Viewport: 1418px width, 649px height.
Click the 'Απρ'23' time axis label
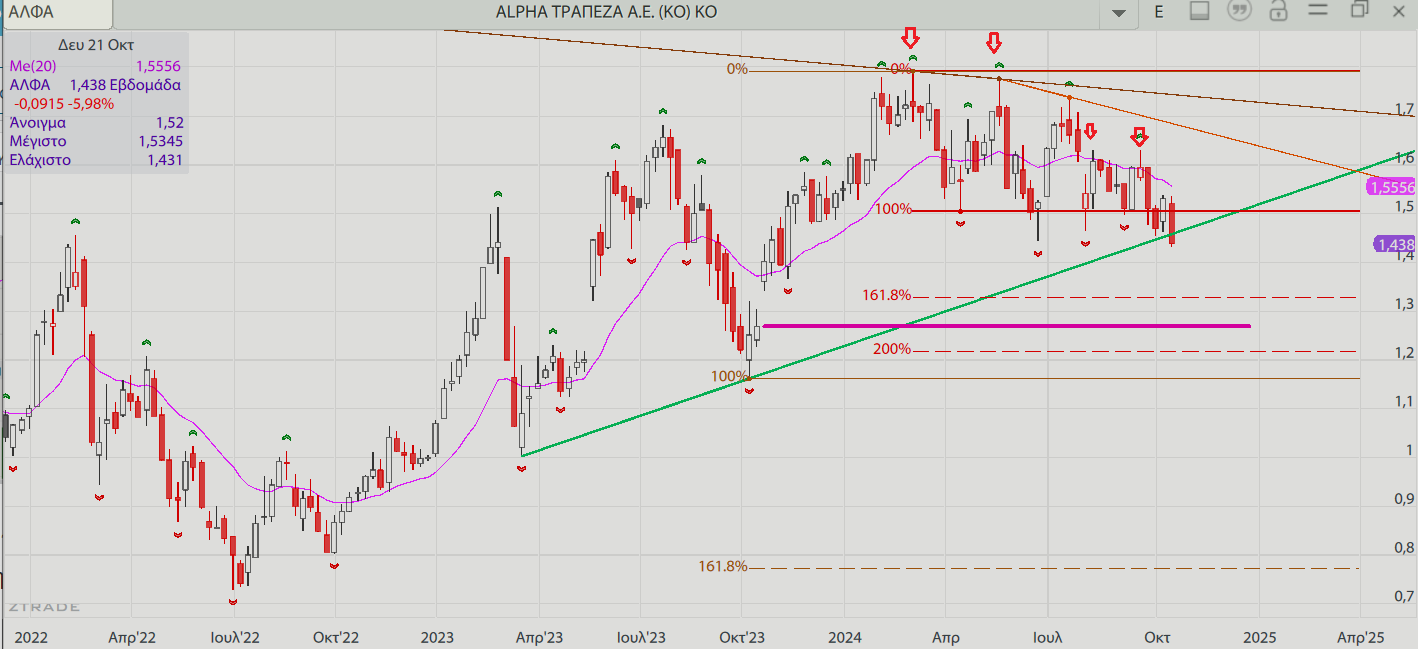539,637
